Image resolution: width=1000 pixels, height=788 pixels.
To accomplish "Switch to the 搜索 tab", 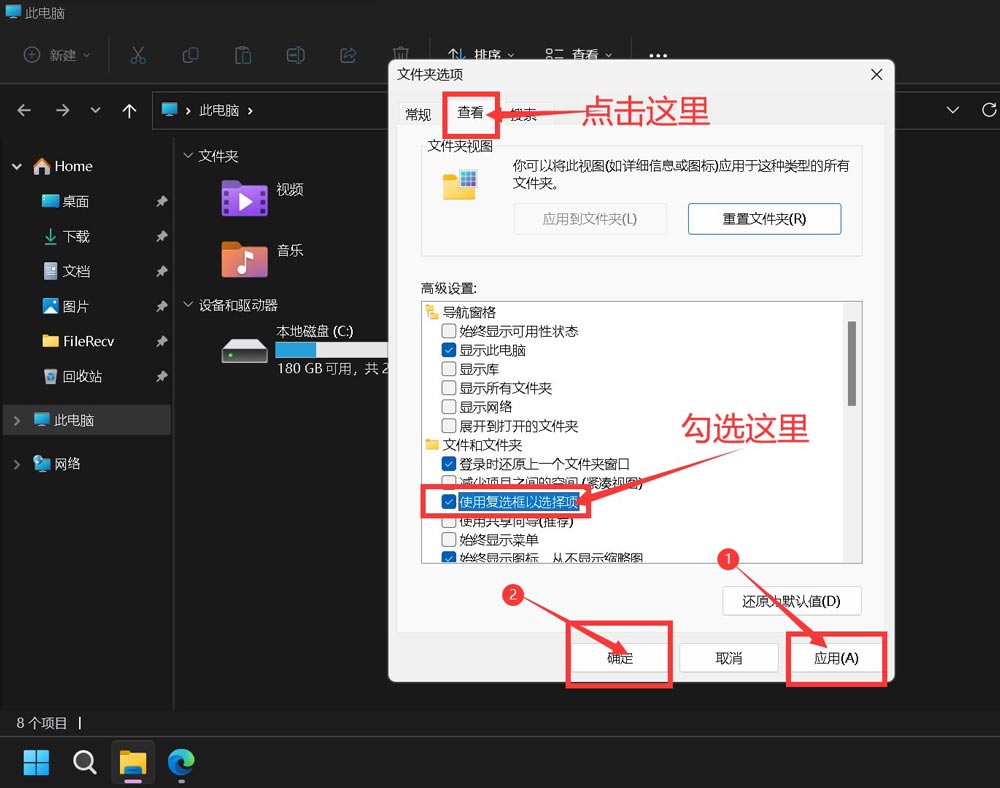I will [523, 114].
